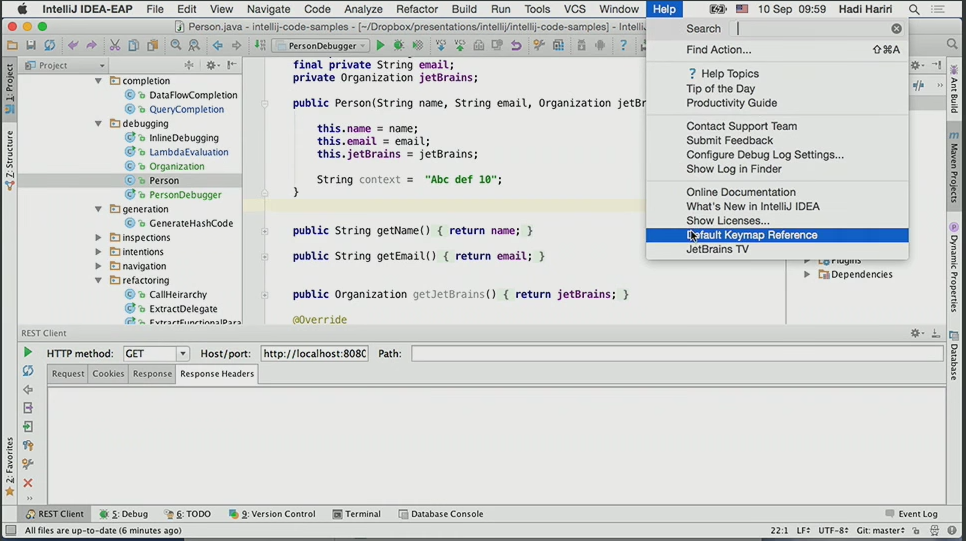
Task: Open JetBrains TV from Help menu
Action: tap(777, 250)
